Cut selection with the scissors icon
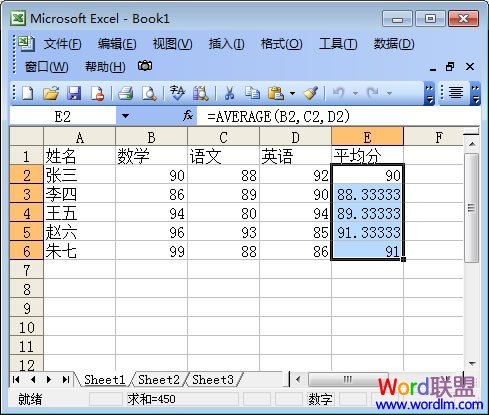The width and height of the screenshot is (489, 415). (x=229, y=93)
